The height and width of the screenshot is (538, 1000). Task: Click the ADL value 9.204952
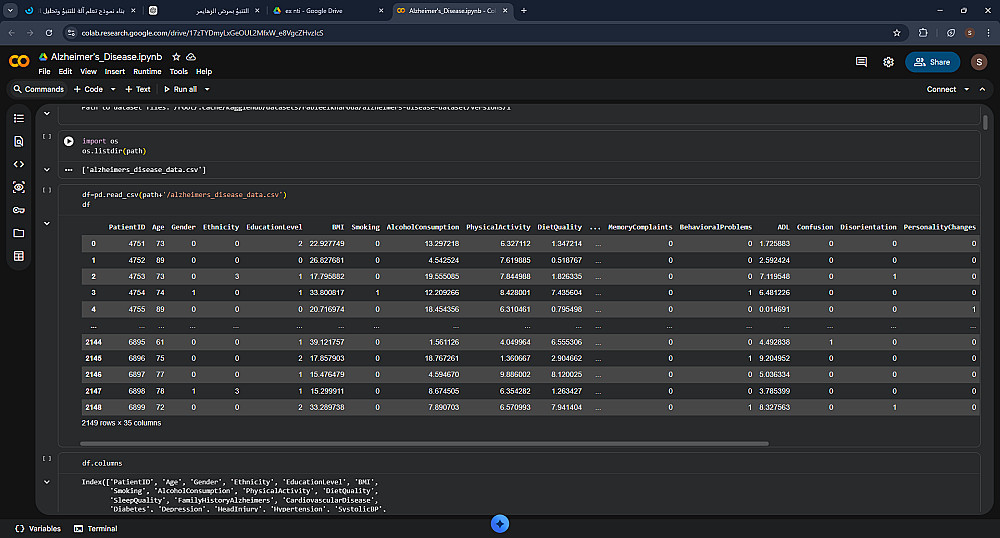[x=774, y=358]
